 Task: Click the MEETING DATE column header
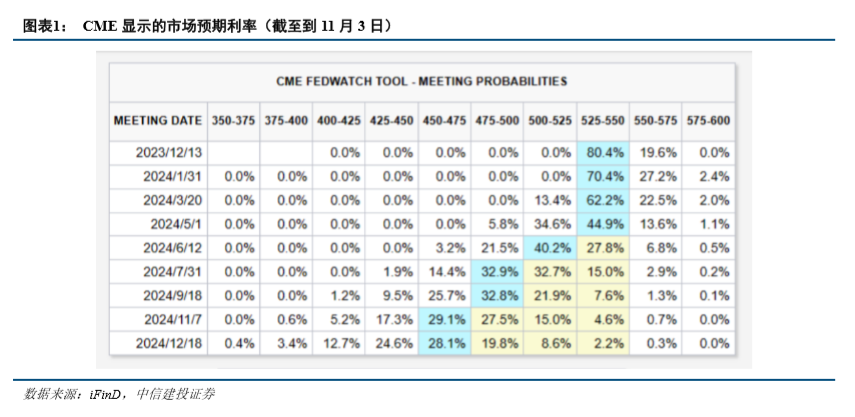[x=158, y=120]
